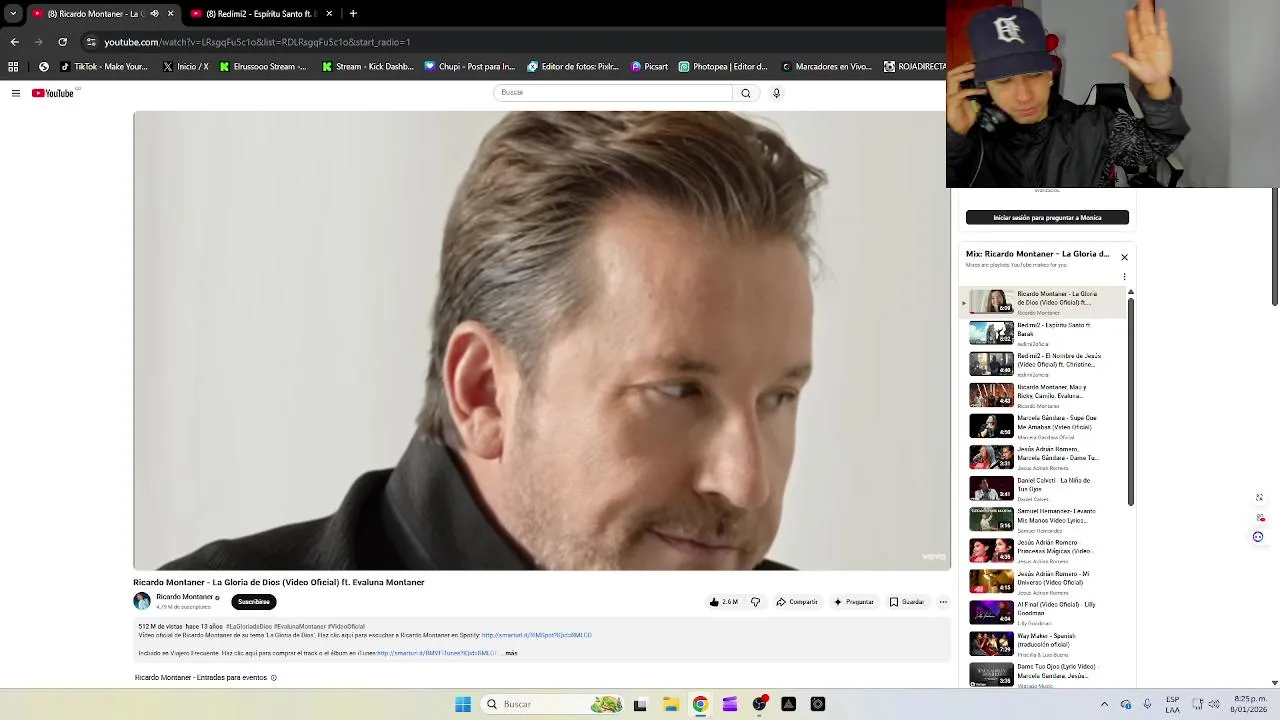Image resolution: width=1280 pixels, height=720 pixels.
Task: Select 'Way Maker - Spanish' playlist entry
Action: pyautogui.click(x=1043, y=643)
